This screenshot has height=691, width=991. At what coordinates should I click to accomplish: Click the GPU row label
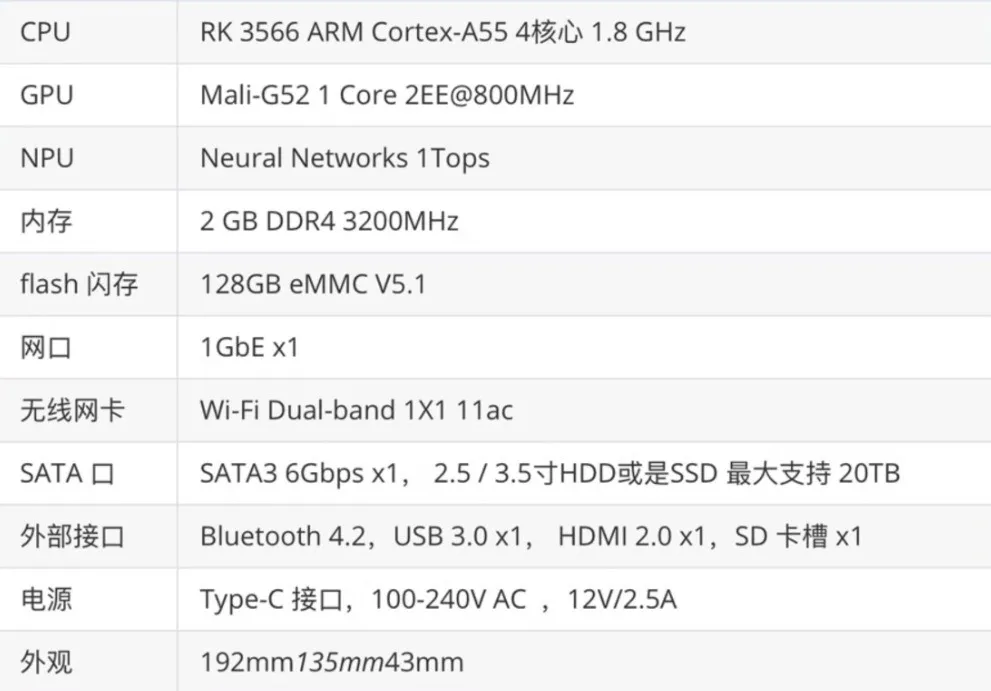tap(46, 95)
